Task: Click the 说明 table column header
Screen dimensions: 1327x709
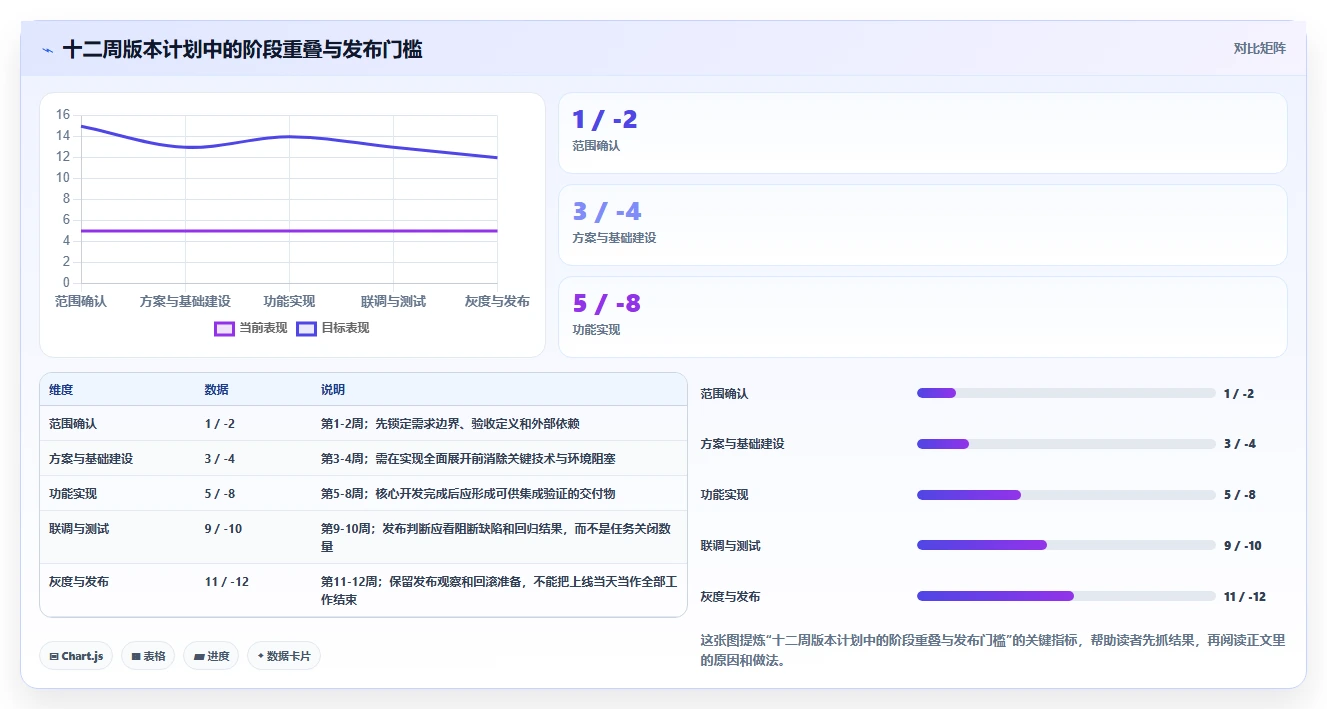Action: click(x=333, y=390)
